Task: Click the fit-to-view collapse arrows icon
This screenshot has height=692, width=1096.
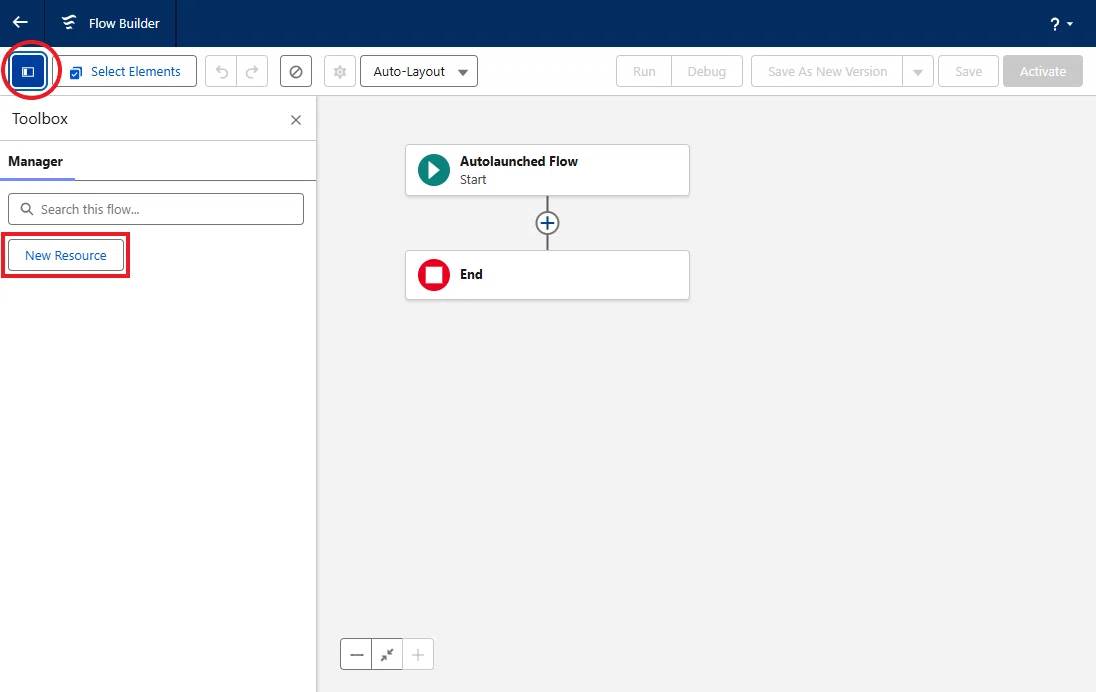Action: pyautogui.click(x=387, y=654)
